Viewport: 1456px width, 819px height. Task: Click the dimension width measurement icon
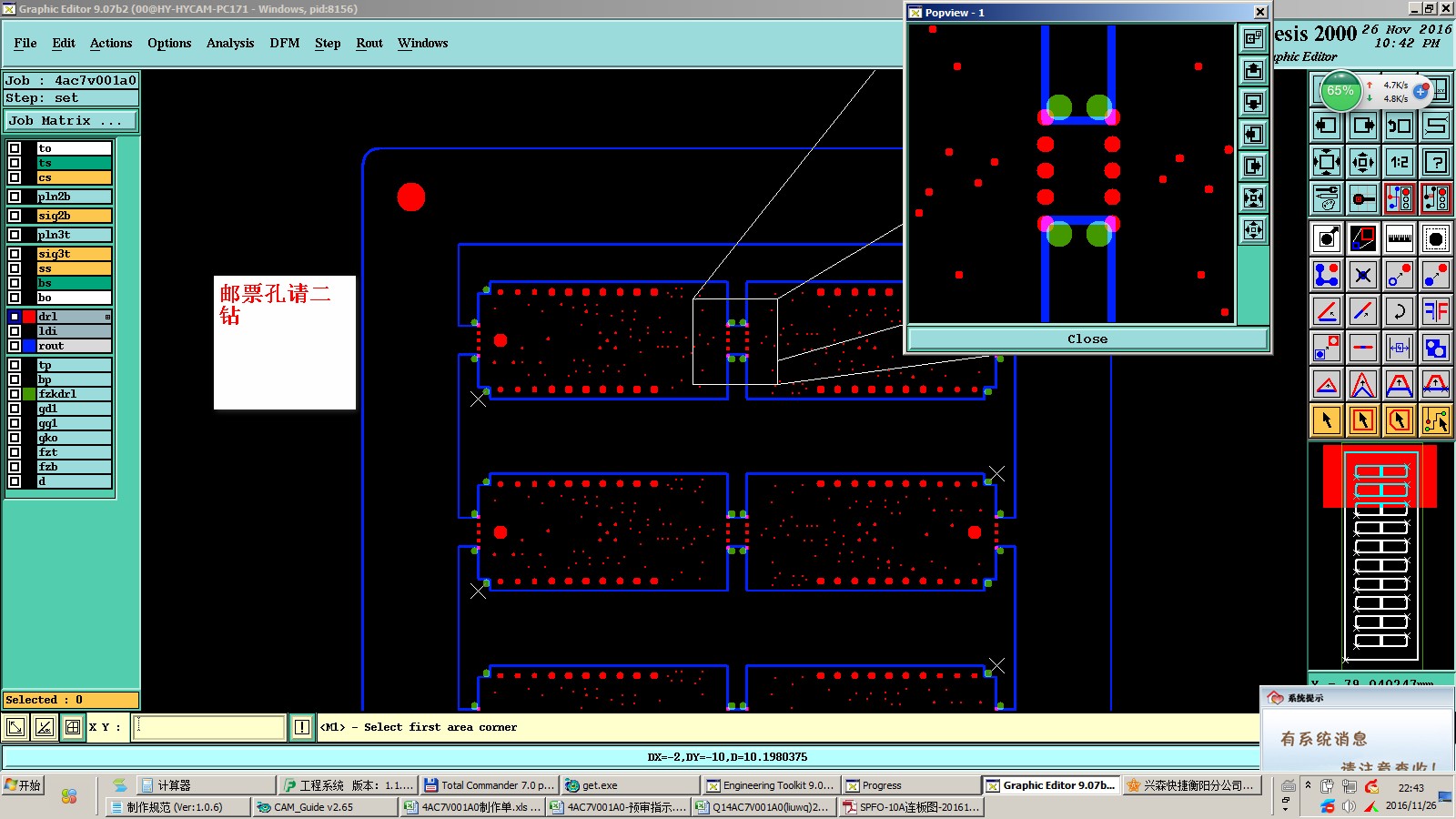[1400, 348]
